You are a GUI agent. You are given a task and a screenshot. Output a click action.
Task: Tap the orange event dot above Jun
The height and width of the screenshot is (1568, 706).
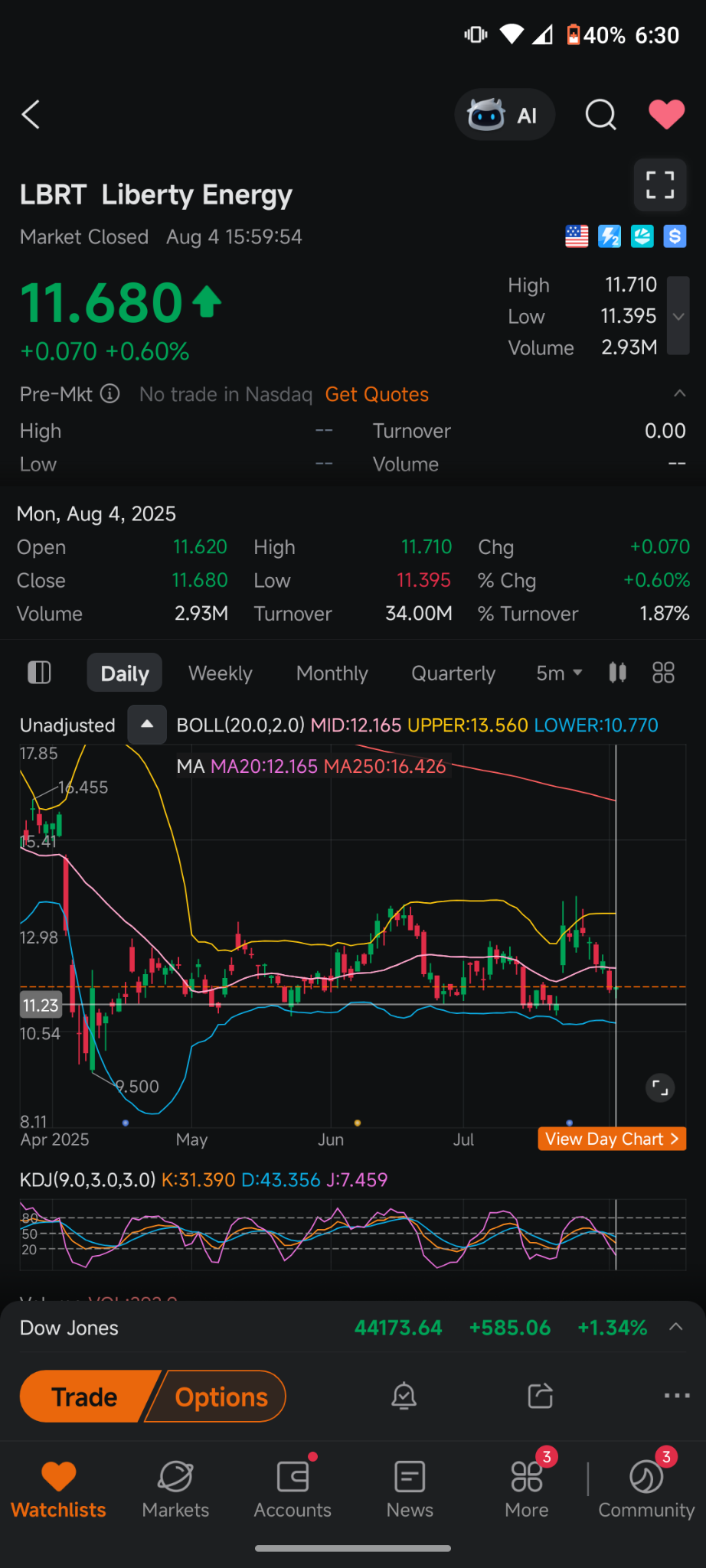(x=358, y=1123)
